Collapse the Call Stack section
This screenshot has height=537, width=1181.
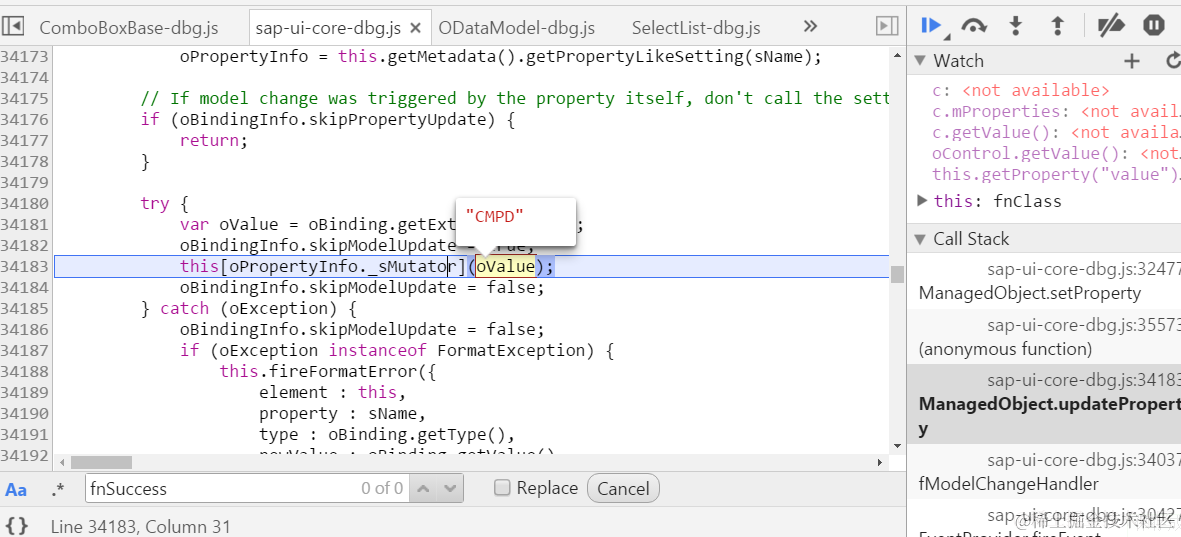click(x=920, y=240)
